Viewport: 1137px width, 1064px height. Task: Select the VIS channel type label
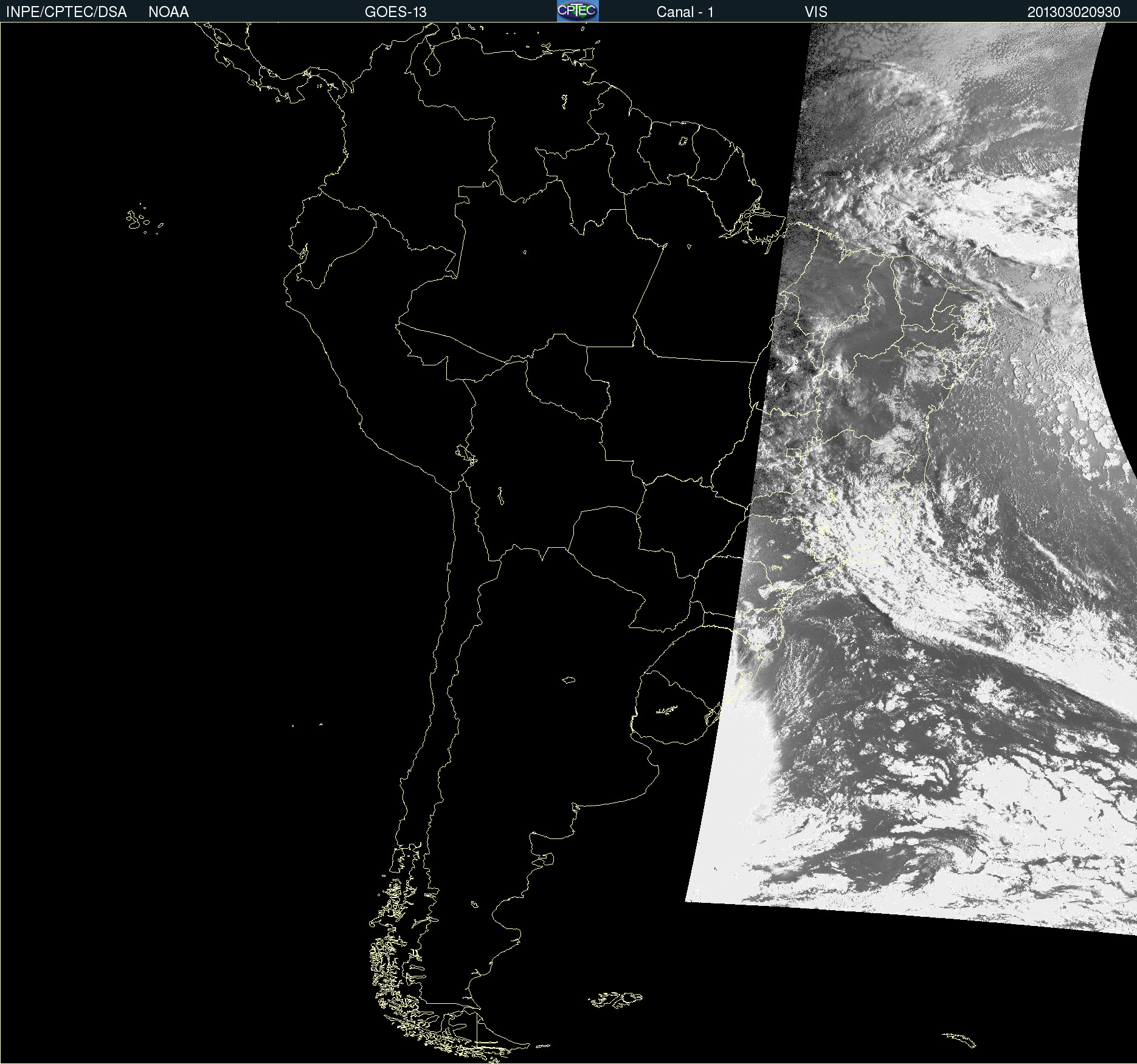coord(816,12)
